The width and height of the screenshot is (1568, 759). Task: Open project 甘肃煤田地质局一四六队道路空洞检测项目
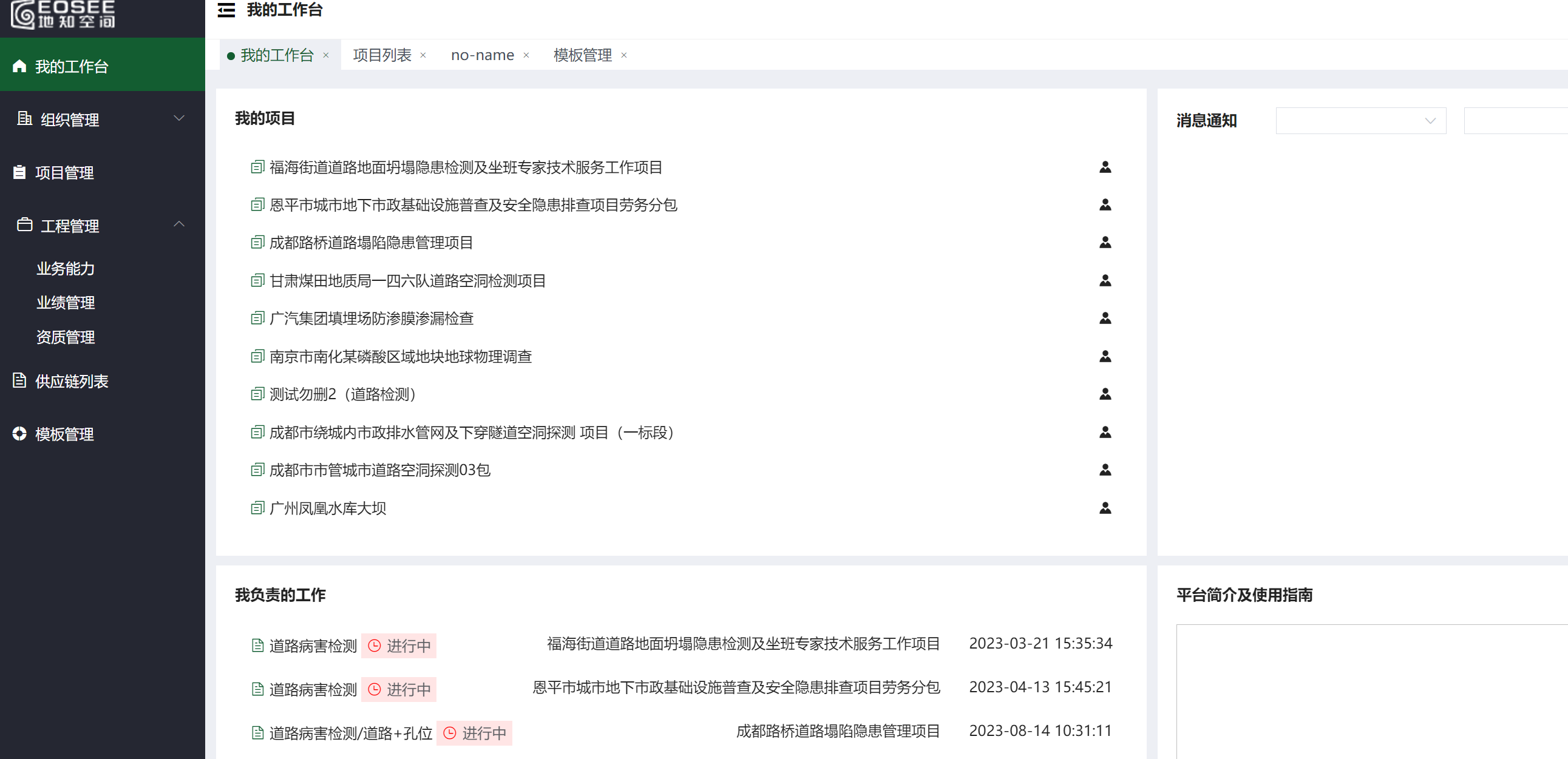click(407, 280)
